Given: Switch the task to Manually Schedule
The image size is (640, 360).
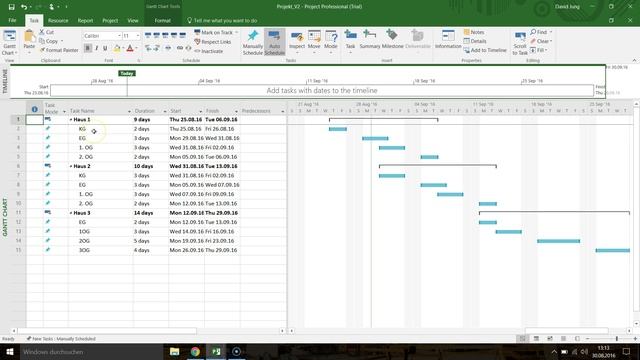Looking at the screenshot, I should tap(253, 42).
